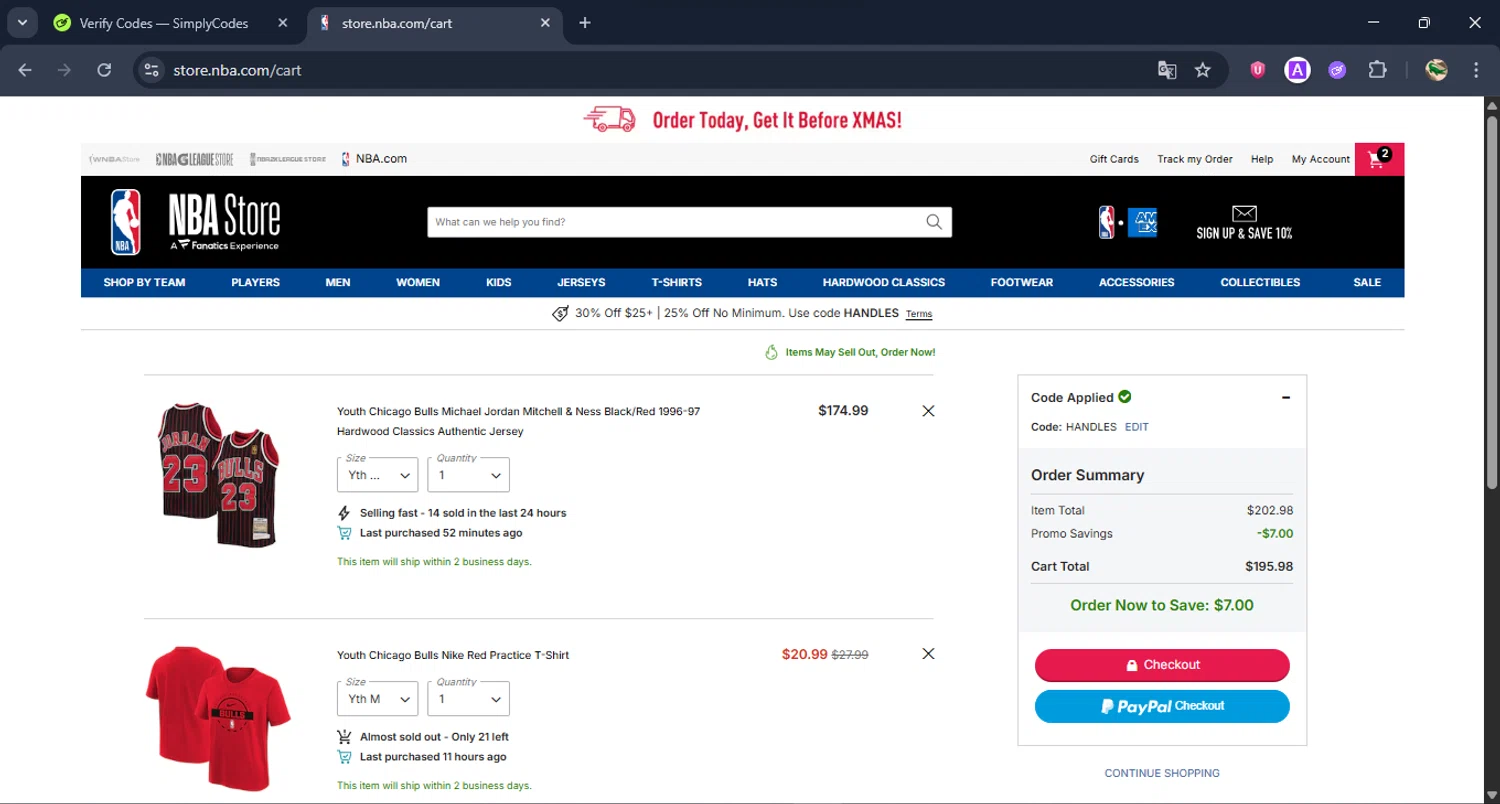Image resolution: width=1500 pixels, height=804 pixels.
Task: Open the T-Shirt Quantity dropdown
Action: [x=469, y=699]
